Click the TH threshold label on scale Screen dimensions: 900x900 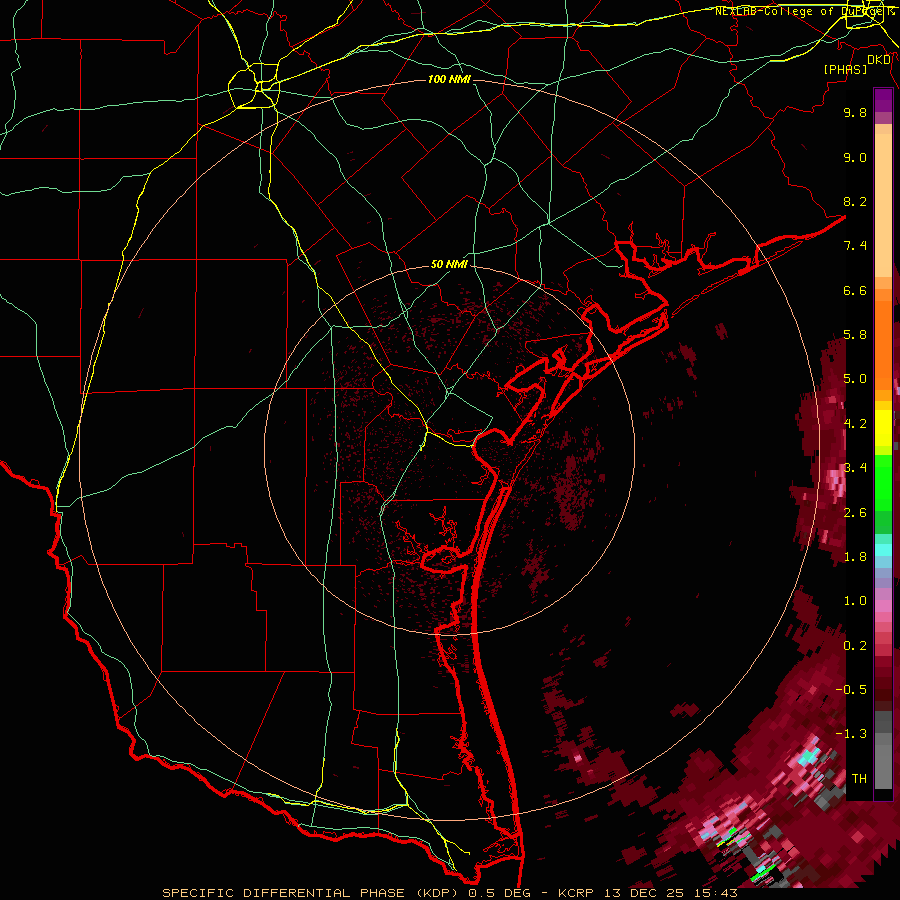[859, 779]
